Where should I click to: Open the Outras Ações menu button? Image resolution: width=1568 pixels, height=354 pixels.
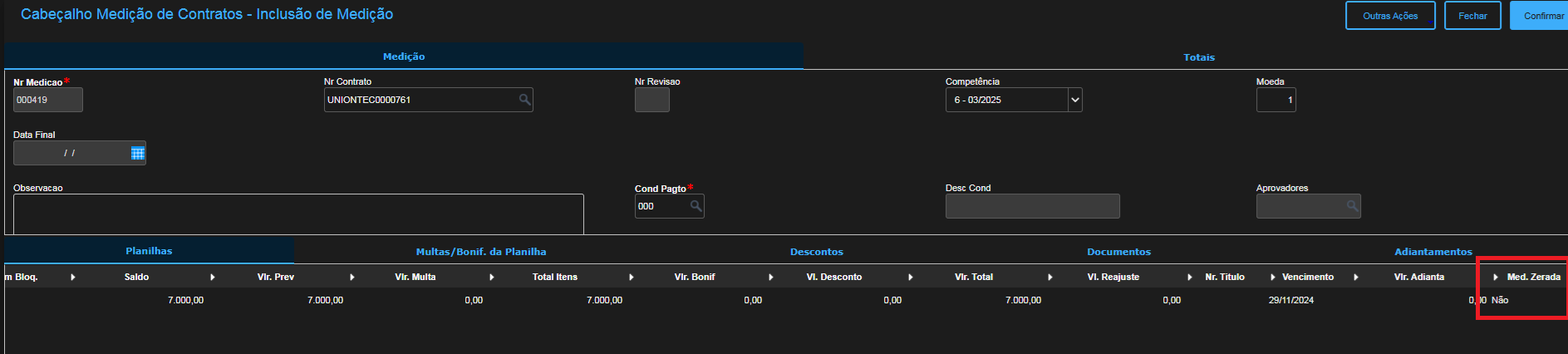coord(1389,16)
